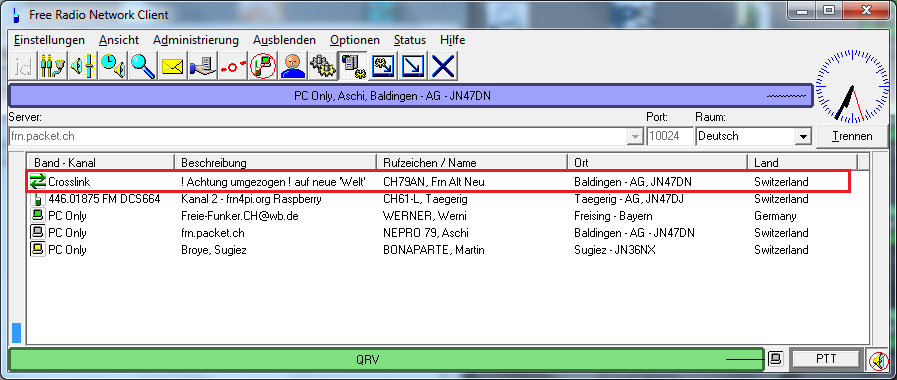897x380 pixels.
Task: Open the Ausblenden menu
Action: 284,40
